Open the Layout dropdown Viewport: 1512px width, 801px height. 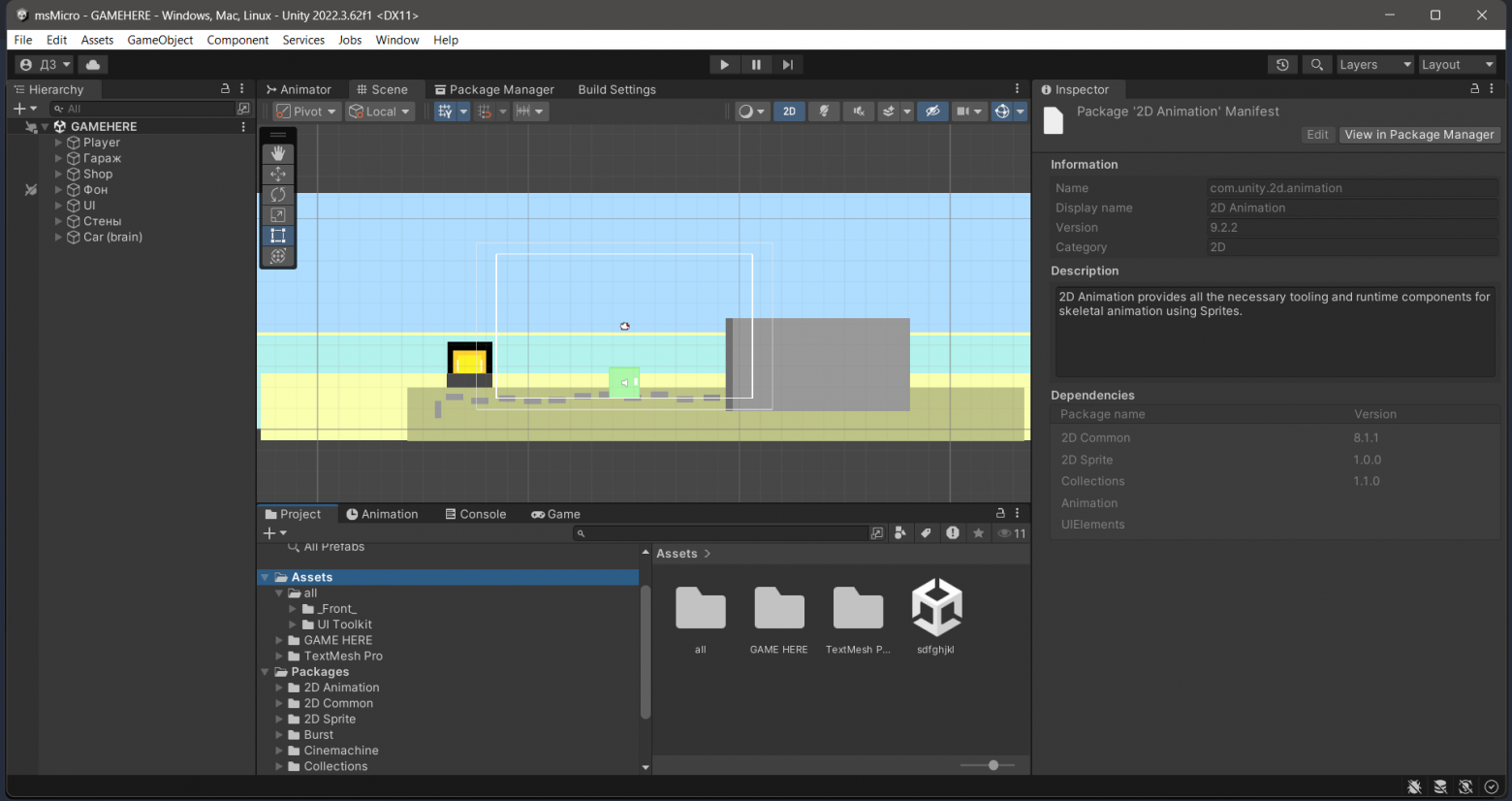pyautogui.click(x=1458, y=65)
